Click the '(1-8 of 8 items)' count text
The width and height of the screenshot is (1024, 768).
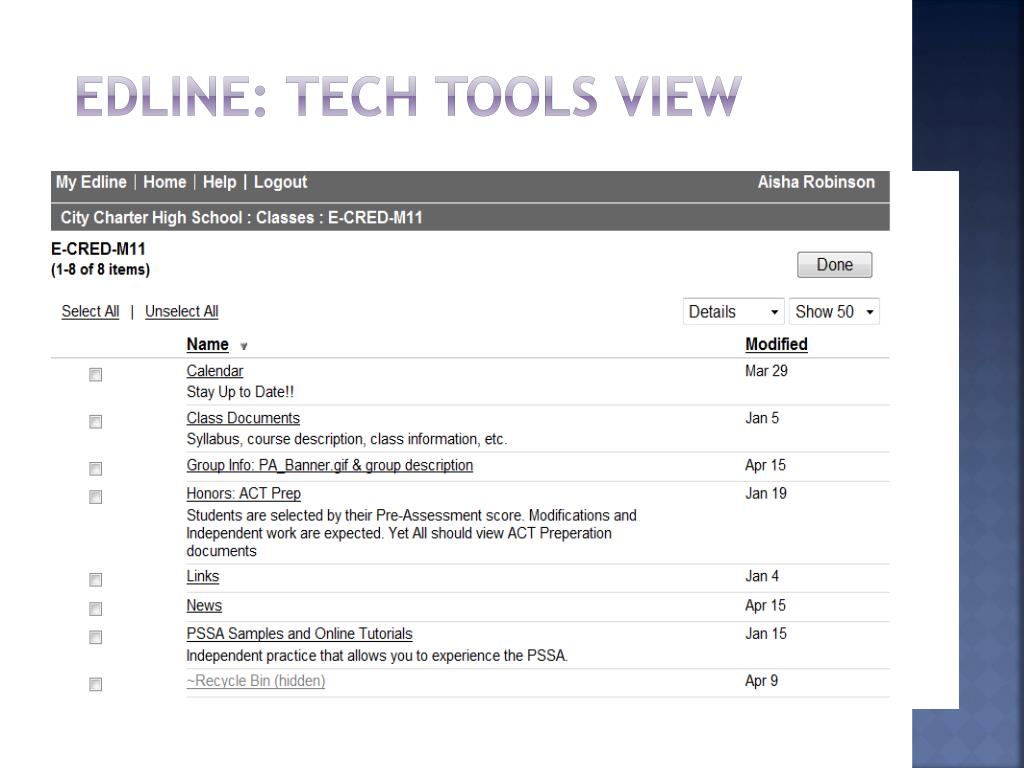(101, 269)
